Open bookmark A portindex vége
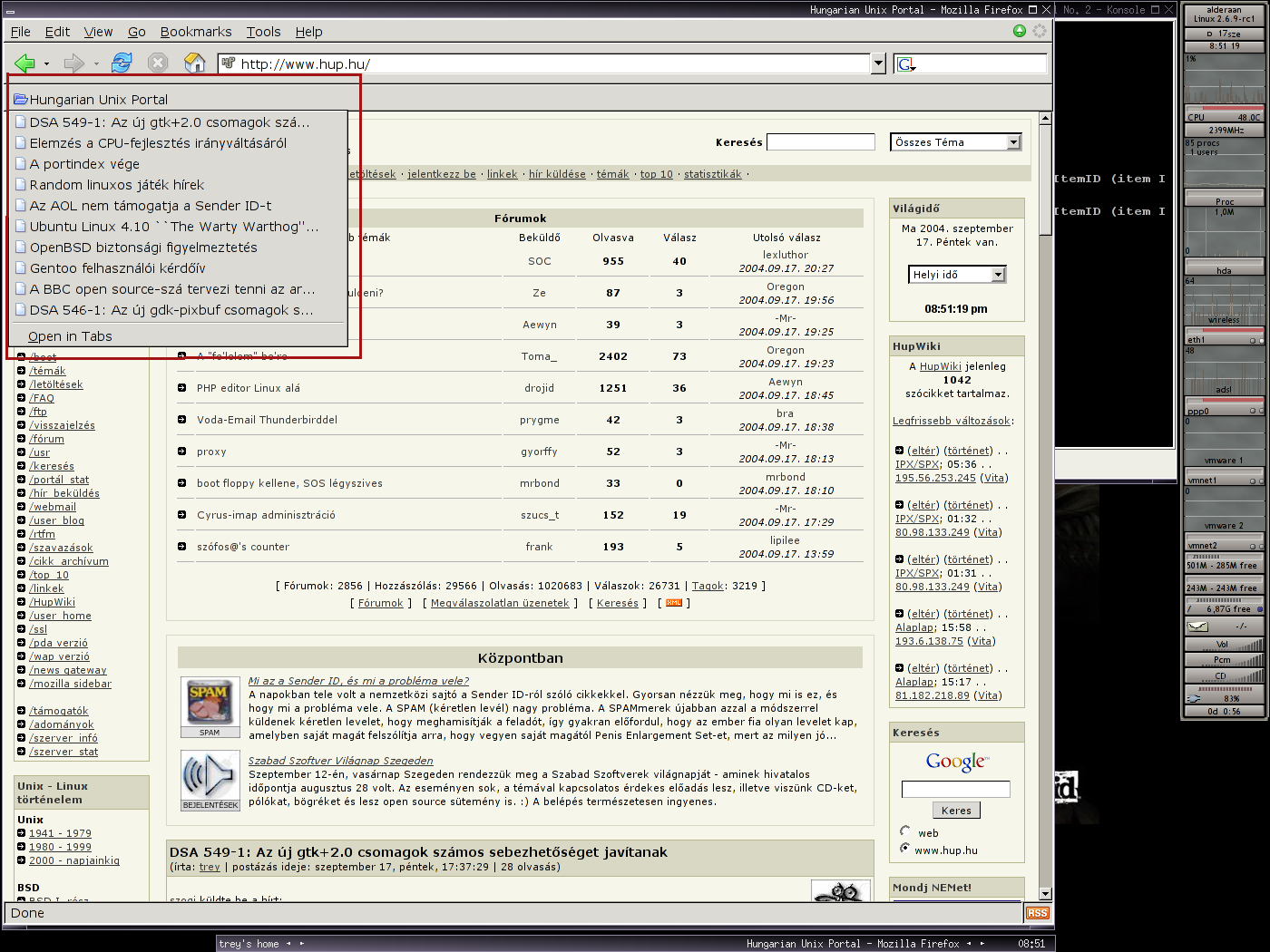Screen dimensions: 1270x952 (179, 164)
